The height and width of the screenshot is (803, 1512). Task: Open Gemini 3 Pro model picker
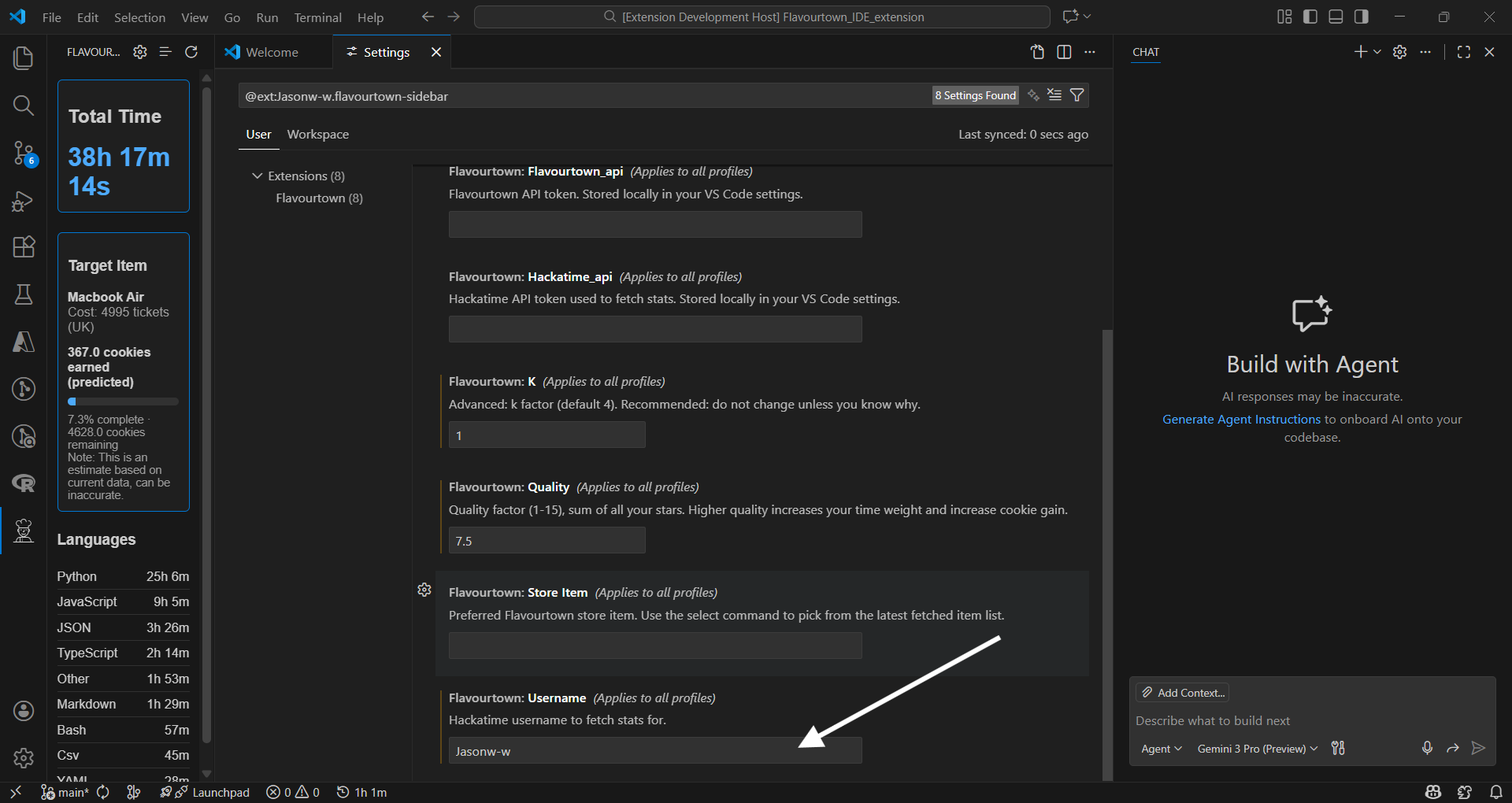(x=1258, y=749)
